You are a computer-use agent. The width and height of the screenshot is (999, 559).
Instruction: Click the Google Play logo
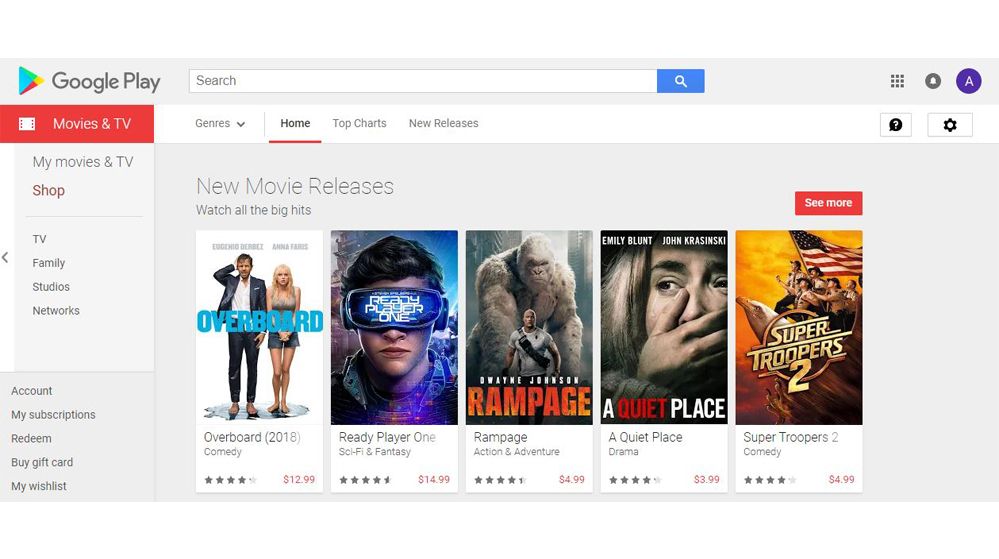pos(89,81)
